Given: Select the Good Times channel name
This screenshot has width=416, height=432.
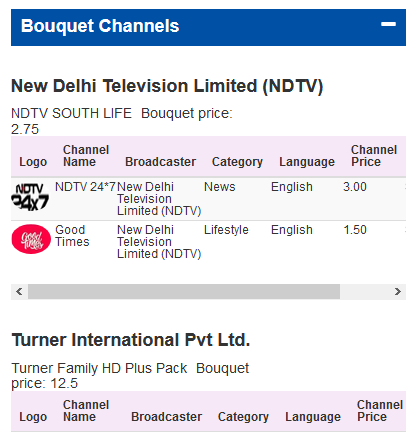Looking at the screenshot, I should pos(72,236).
